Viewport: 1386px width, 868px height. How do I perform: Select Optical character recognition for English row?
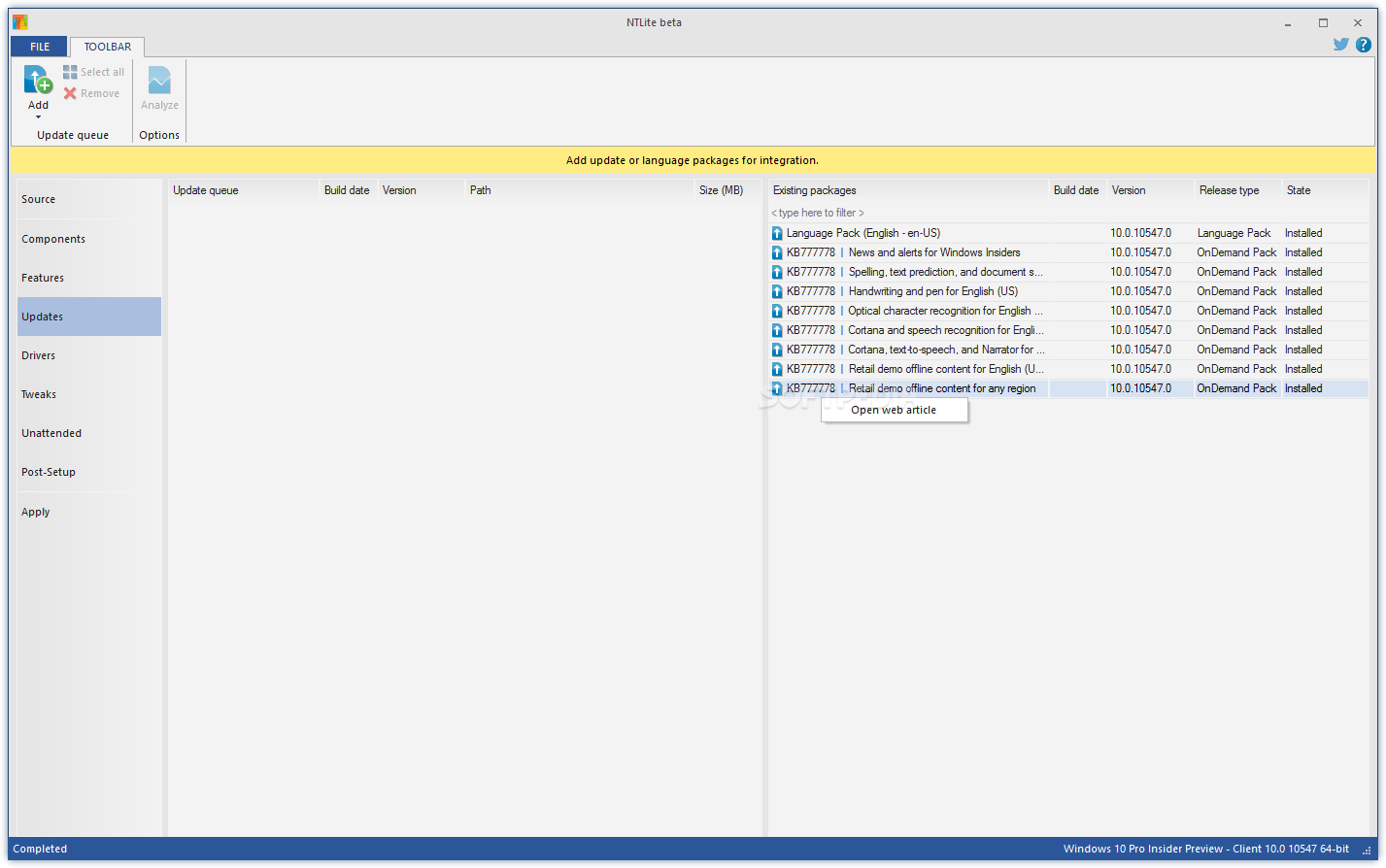pos(1068,311)
